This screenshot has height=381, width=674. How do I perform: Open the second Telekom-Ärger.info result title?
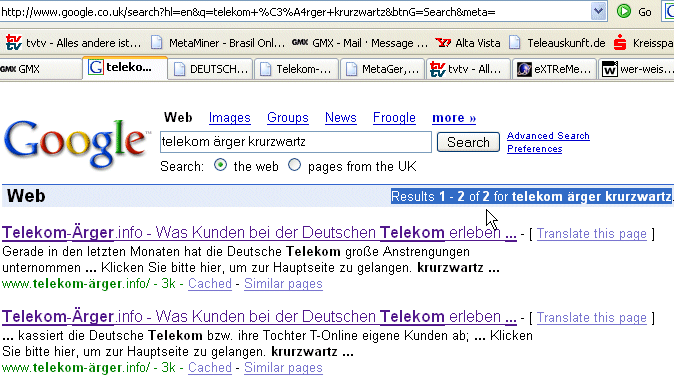[x=259, y=316]
